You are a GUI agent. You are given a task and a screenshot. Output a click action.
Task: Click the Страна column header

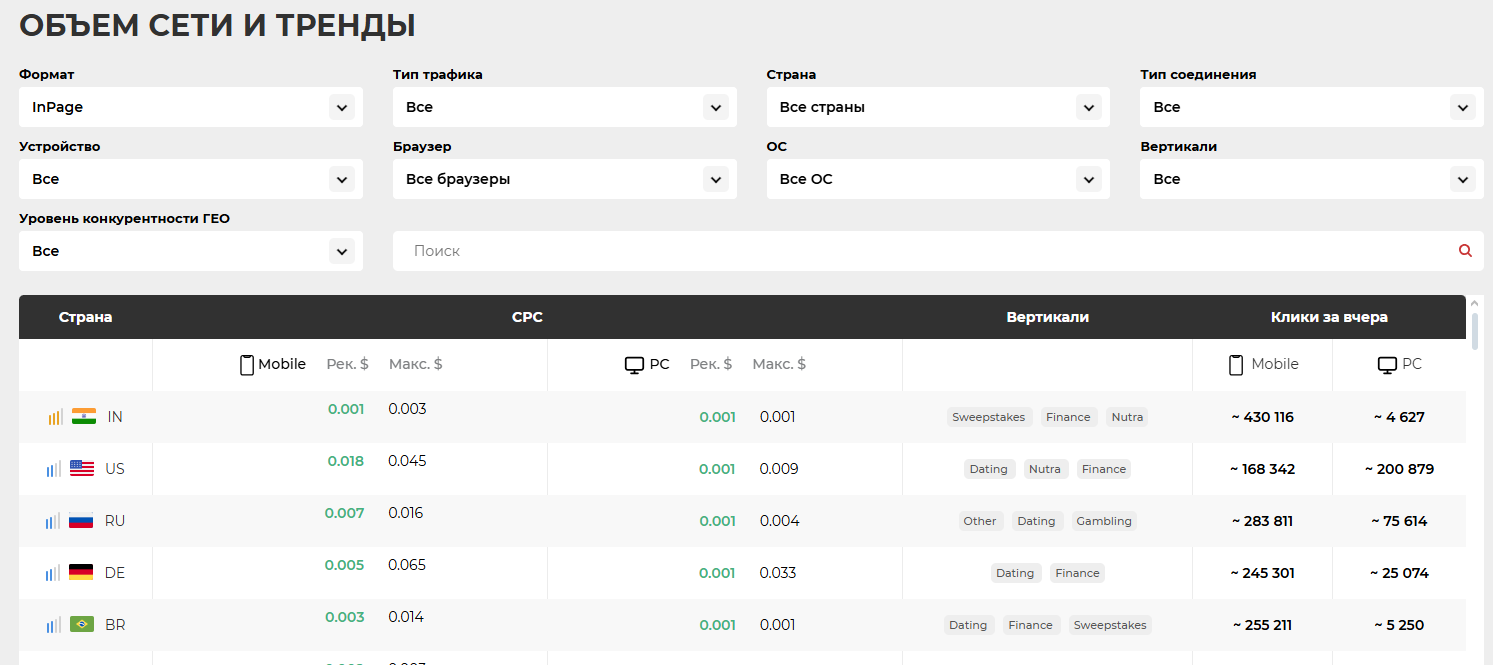coord(86,317)
